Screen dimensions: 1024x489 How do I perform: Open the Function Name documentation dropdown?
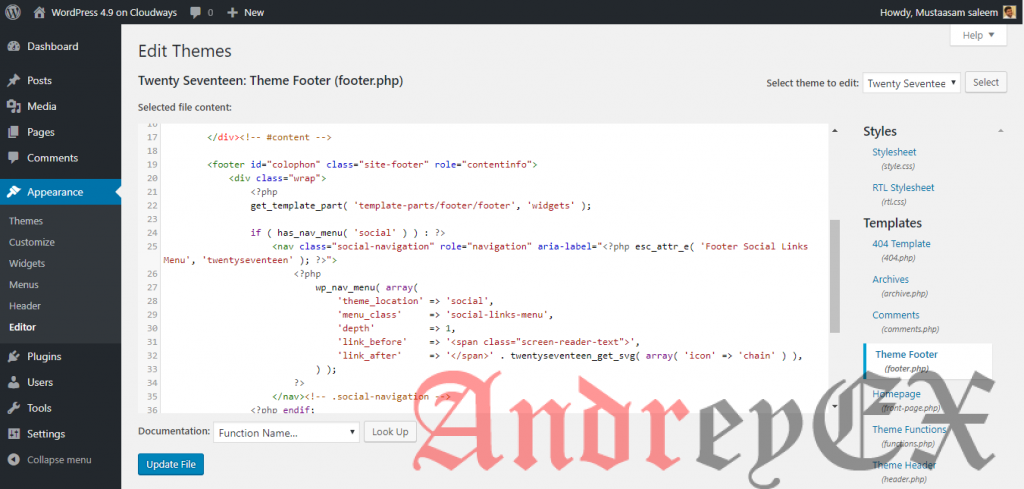(x=286, y=433)
